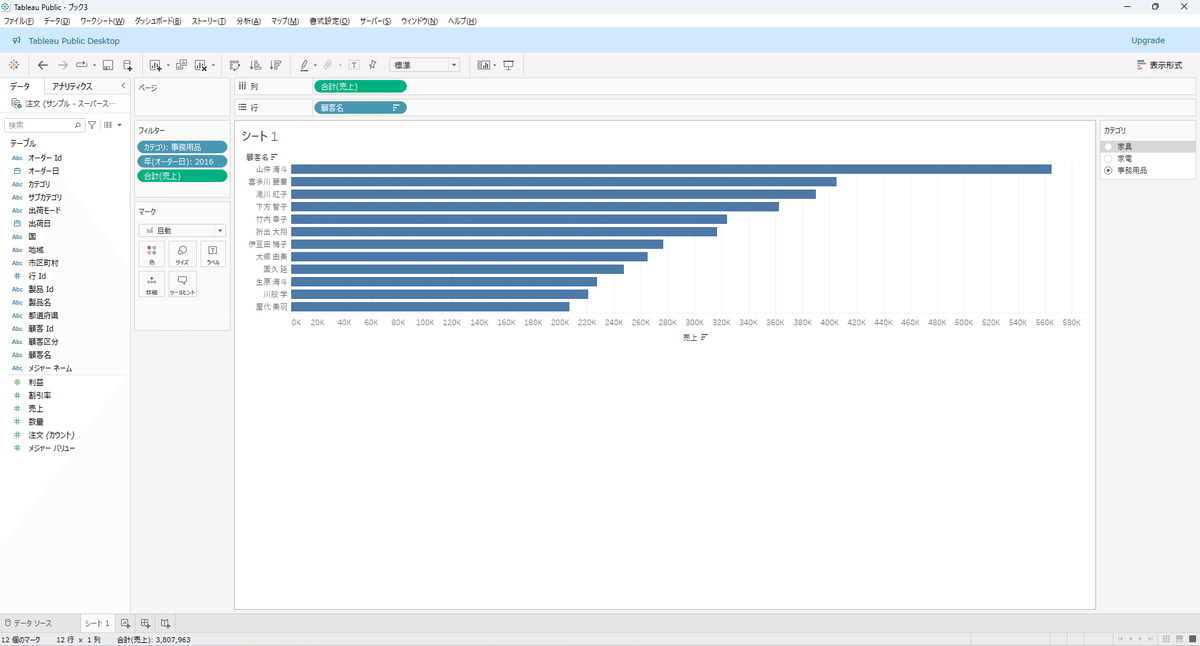Open the 標準 fit dropdown in the toolbar
1200x646 pixels.
tap(425, 64)
